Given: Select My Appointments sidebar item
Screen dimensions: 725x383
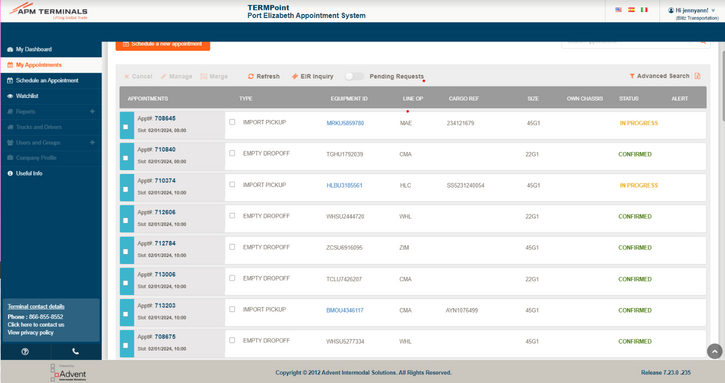Looking at the screenshot, I should click(38, 65).
